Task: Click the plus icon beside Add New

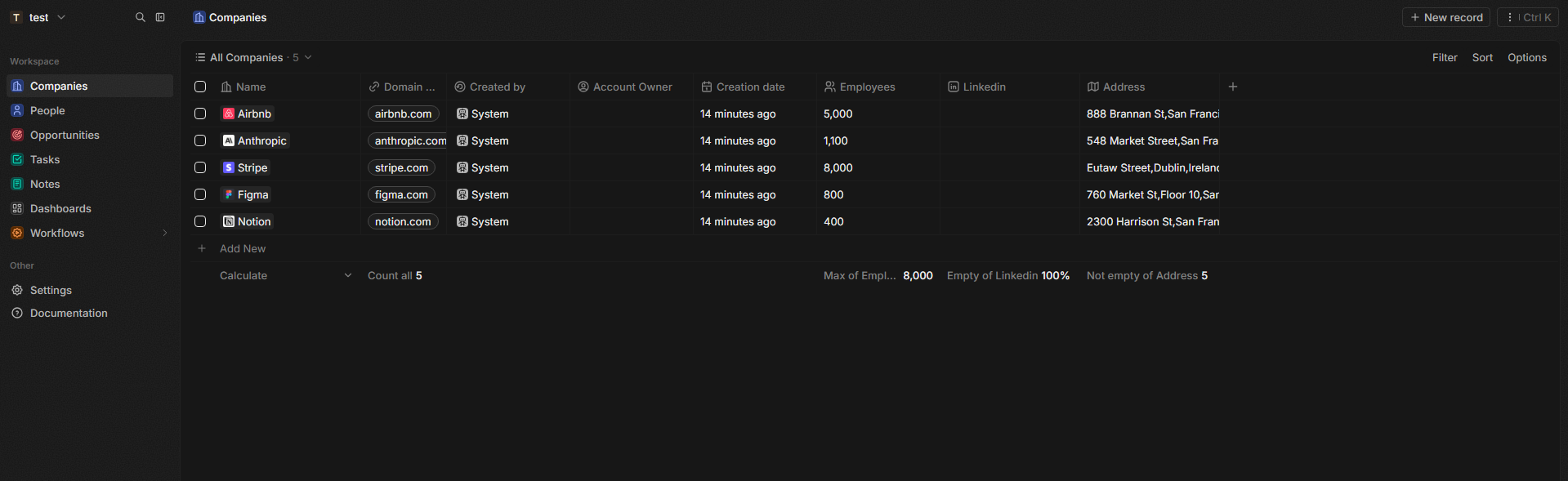Action: [202, 248]
